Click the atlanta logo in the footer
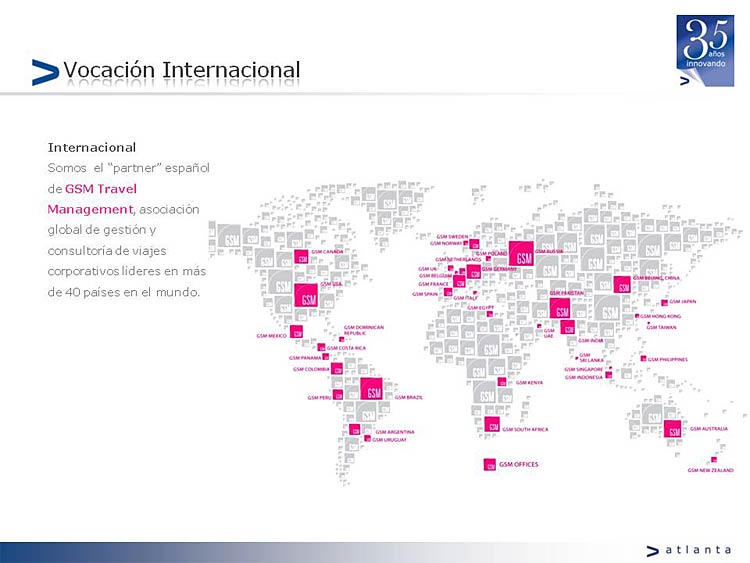The height and width of the screenshot is (563, 750). click(x=689, y=551)
